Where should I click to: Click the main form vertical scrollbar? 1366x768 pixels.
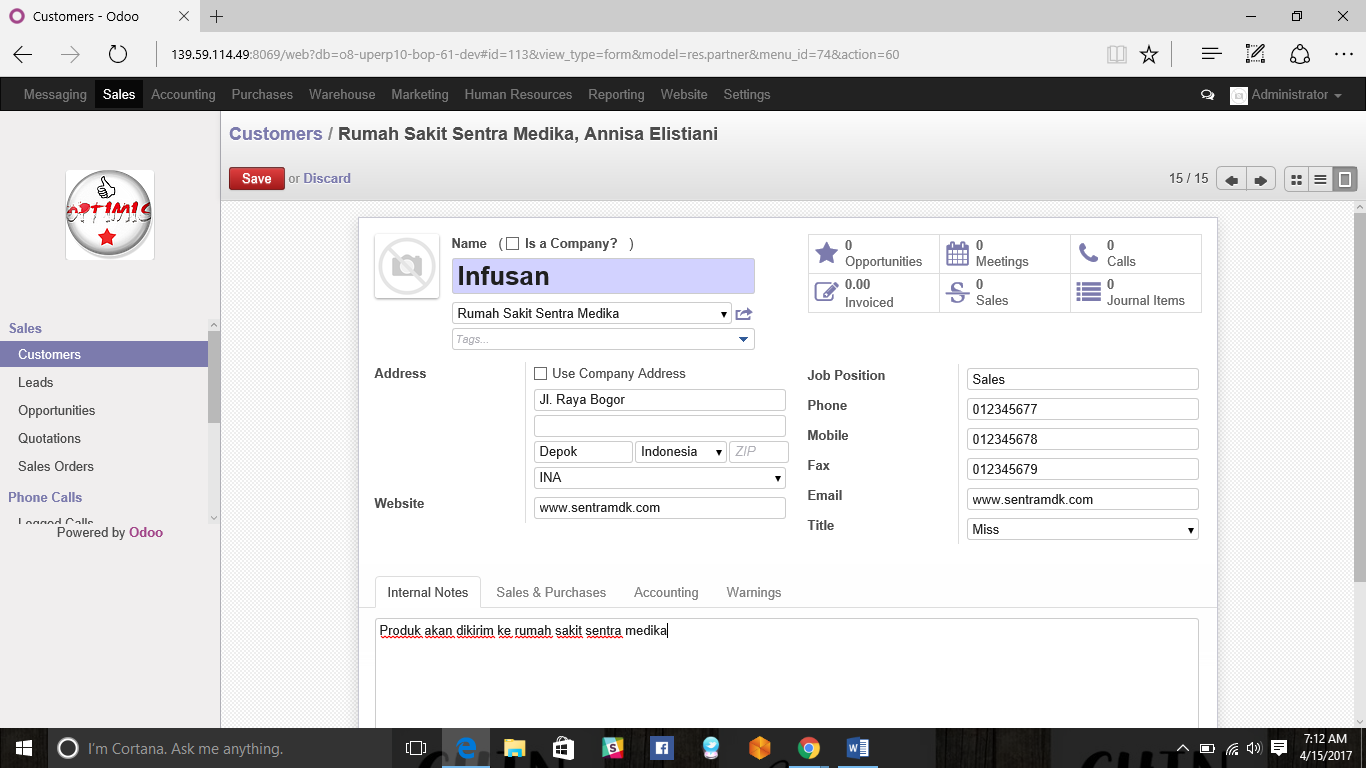point(1360,397)
